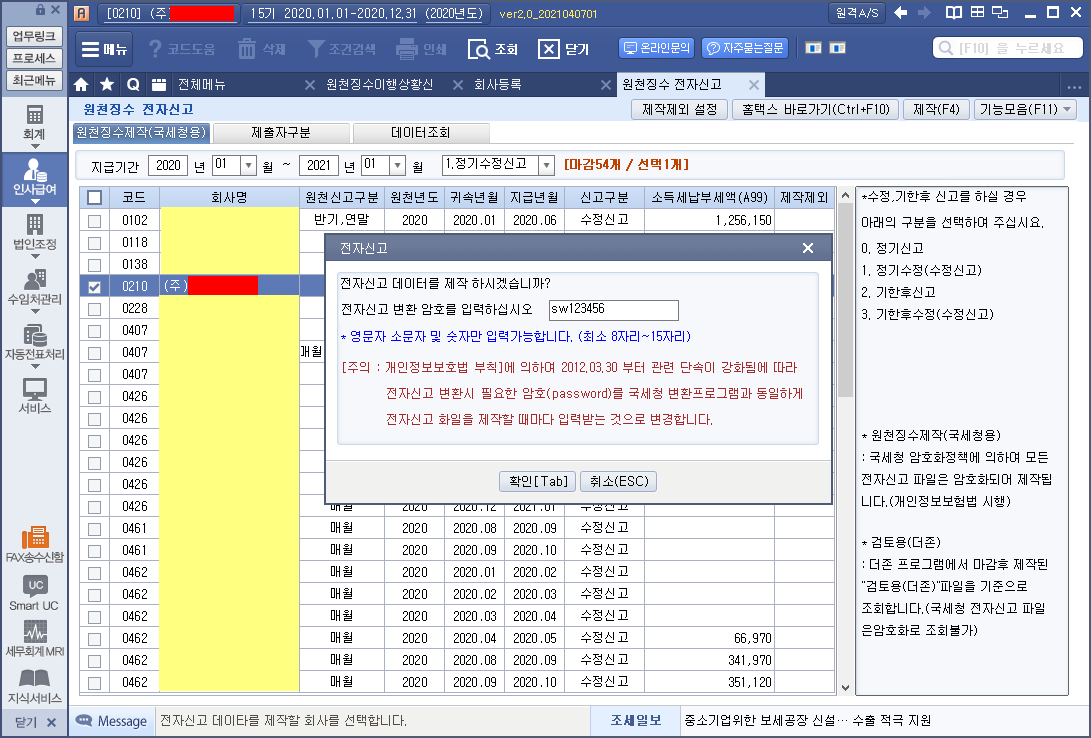Toggle the select-all checkbox in header
Image resolution: width=1091 pixels, height=738 pixels.
point(94,198)
